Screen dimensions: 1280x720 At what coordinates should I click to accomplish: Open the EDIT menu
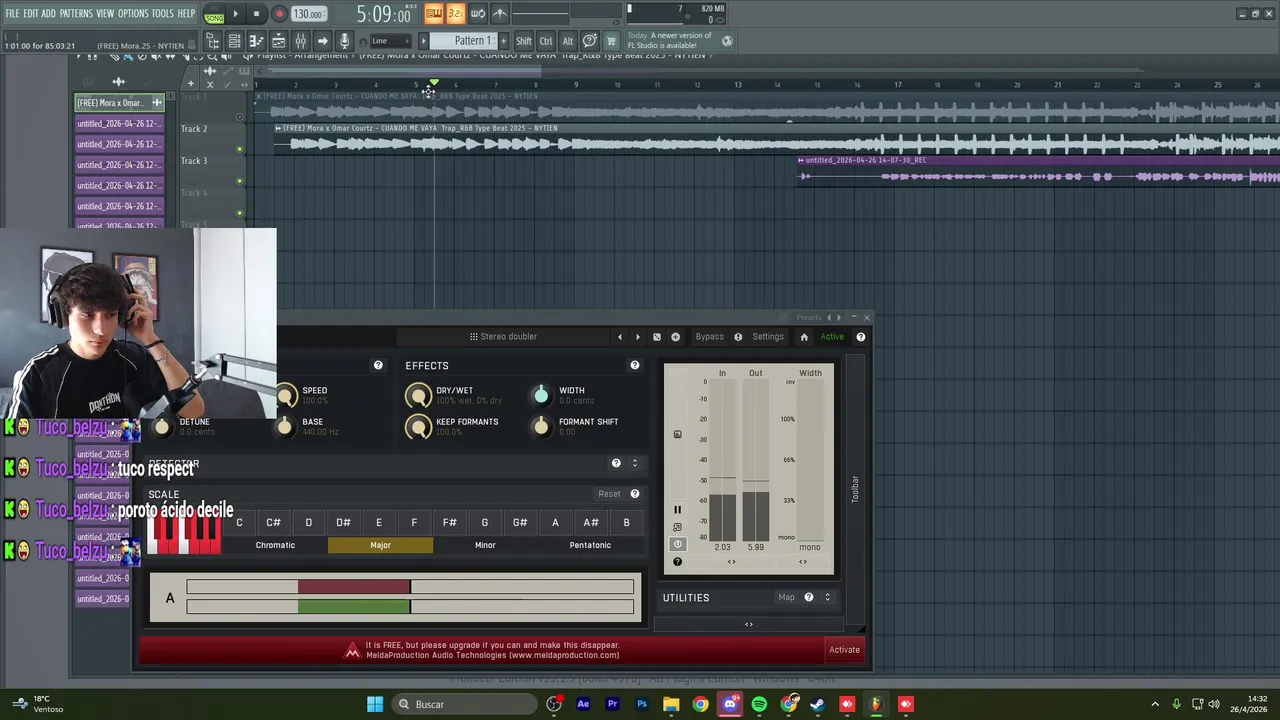[x=31, y=14]
